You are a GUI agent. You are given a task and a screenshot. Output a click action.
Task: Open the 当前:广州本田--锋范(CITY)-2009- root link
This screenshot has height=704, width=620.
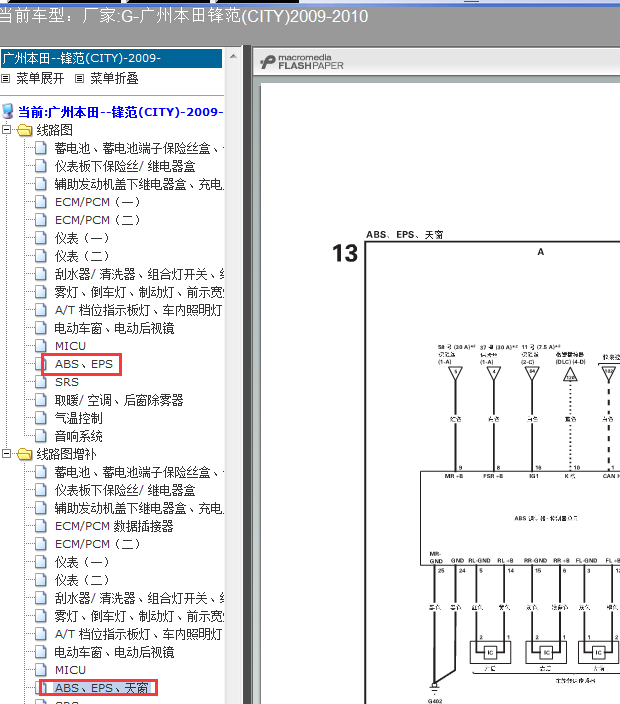[x=120, y=112]
